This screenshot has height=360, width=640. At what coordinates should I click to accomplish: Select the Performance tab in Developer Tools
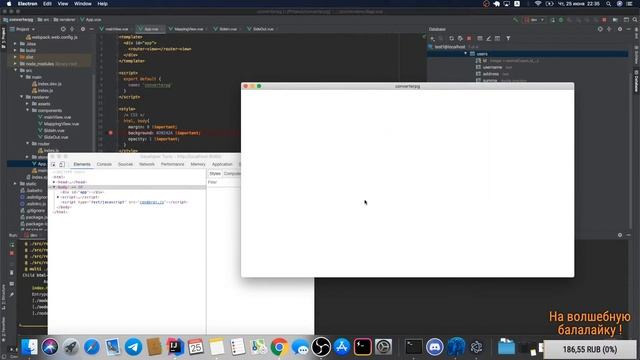pyautogui.click(x=172, y=164)
